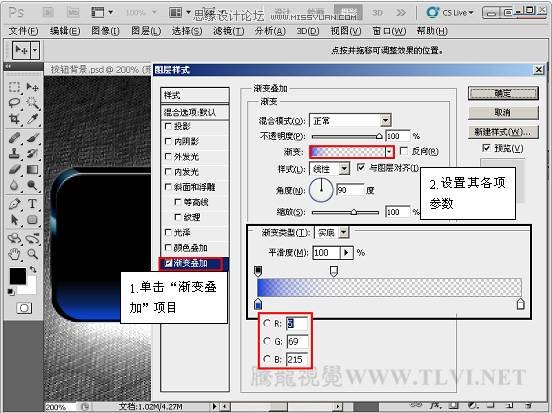Select the History Brush tool
This screenshot has width=552, height=413.
pyautogui.click(x=32, y=154)
